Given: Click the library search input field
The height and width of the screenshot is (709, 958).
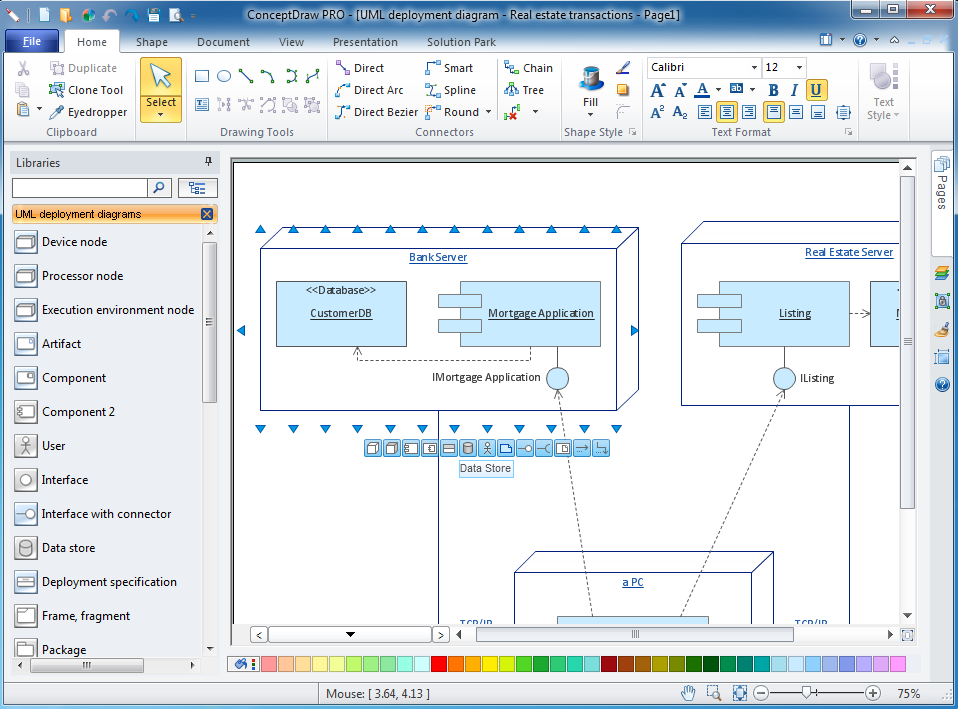Looking at the screenshot, I should coord(79,188).
